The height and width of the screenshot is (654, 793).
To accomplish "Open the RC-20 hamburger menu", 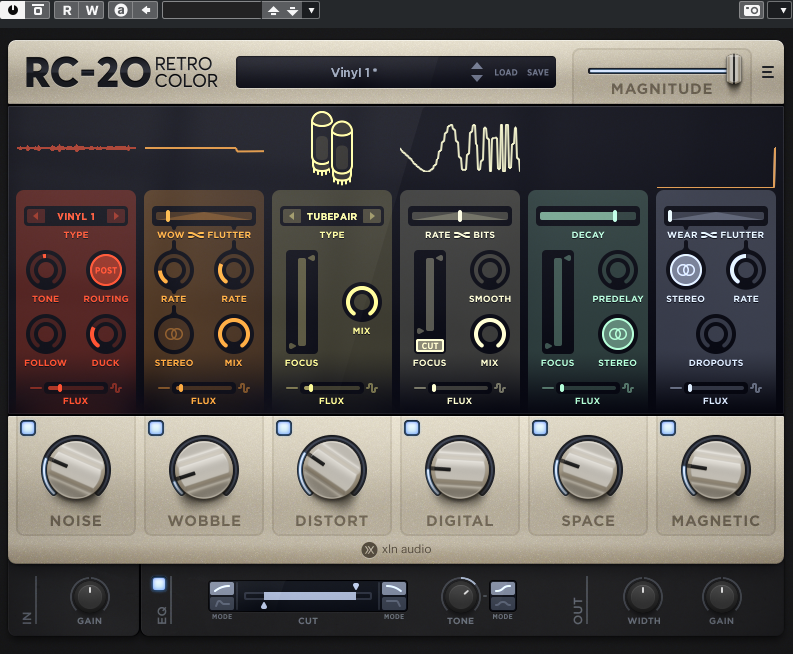I will [768, 72].
